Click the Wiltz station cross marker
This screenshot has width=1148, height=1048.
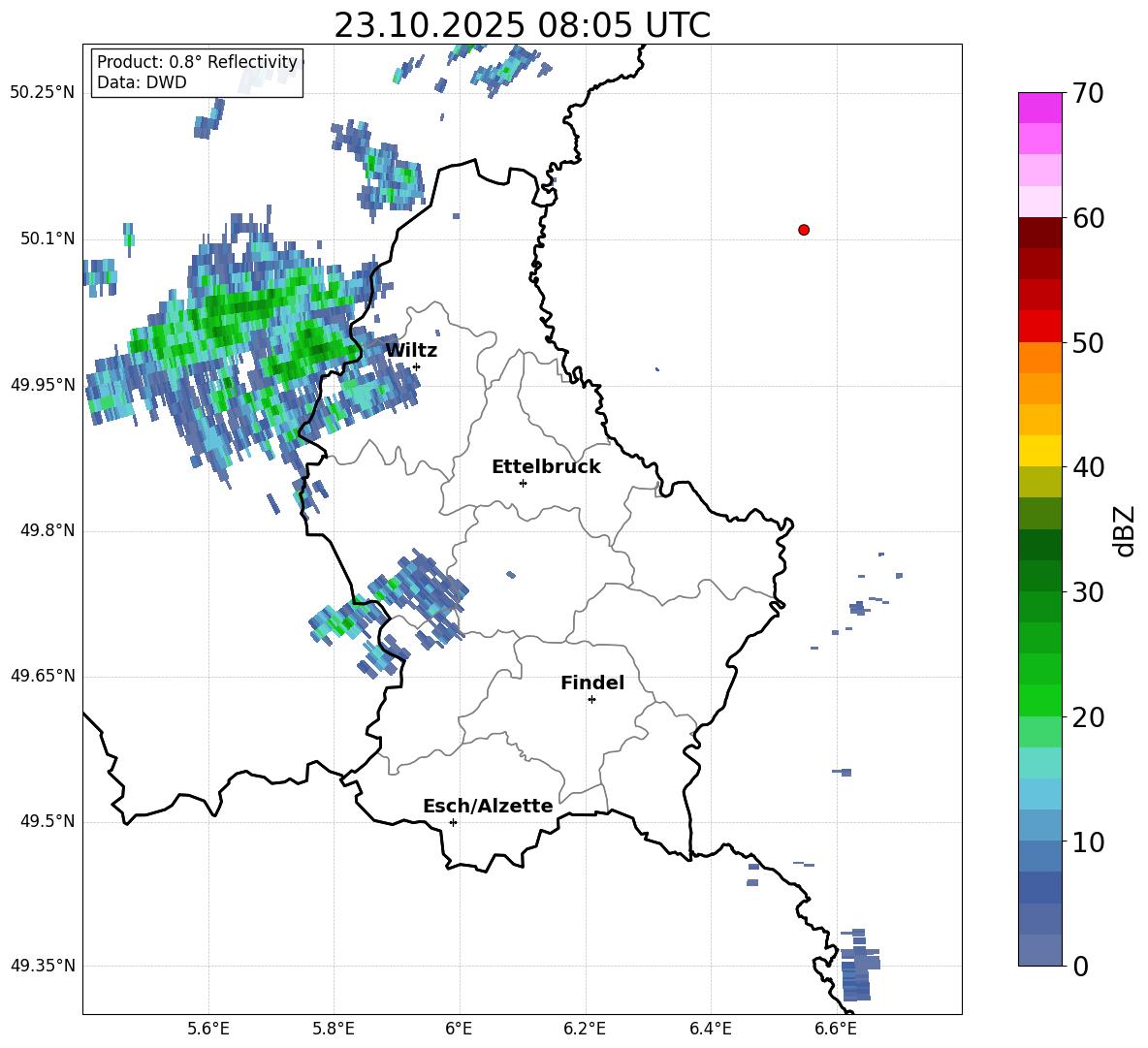click(417, 366)
